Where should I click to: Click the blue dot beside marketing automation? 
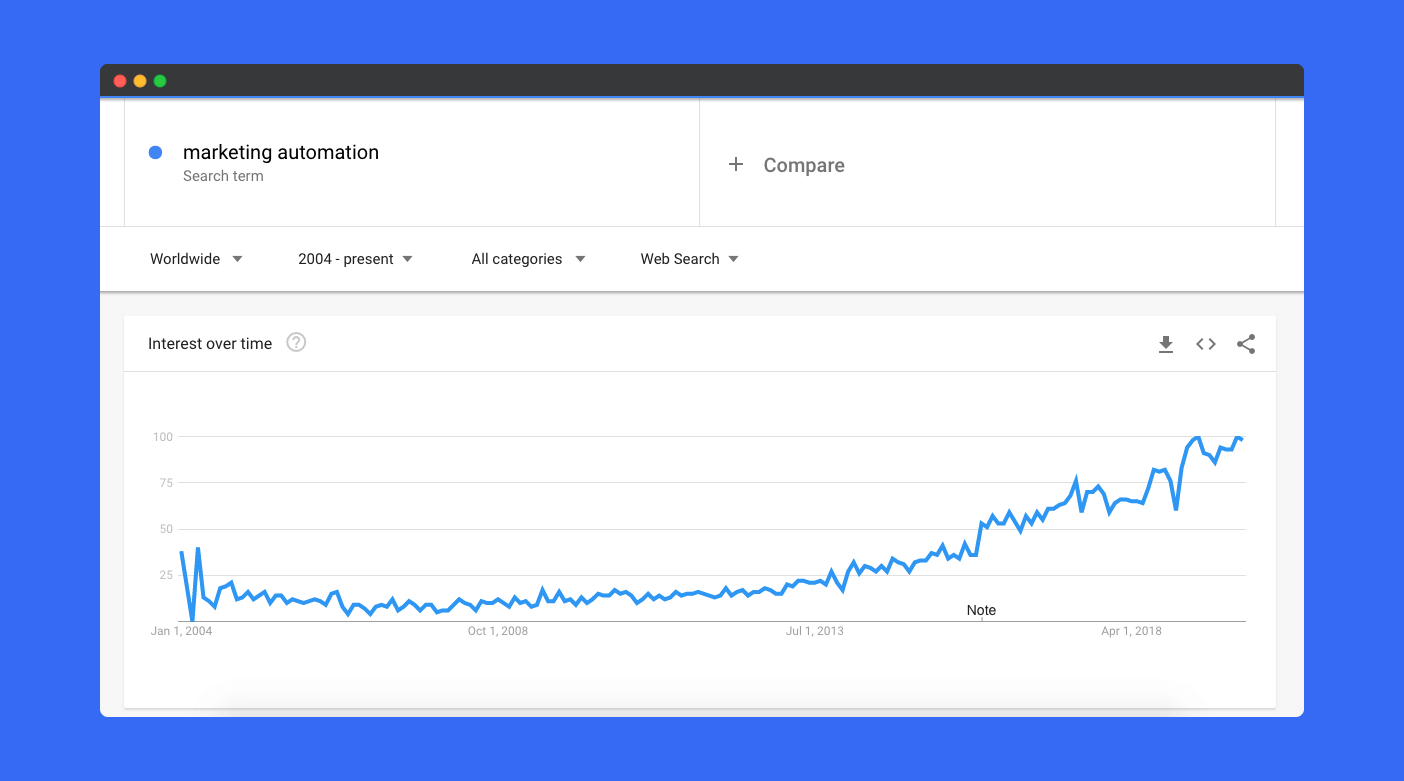155,151
